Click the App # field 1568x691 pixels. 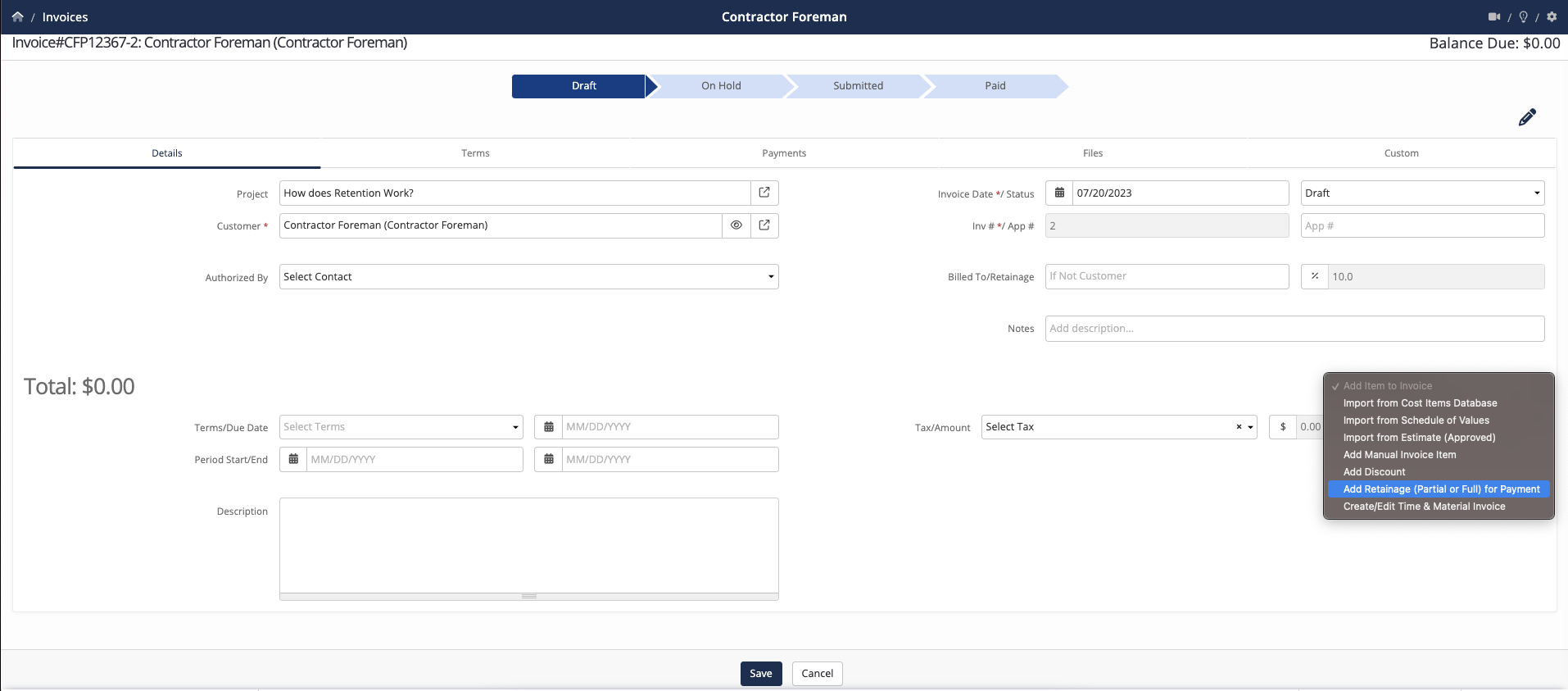click(1422, 225)
